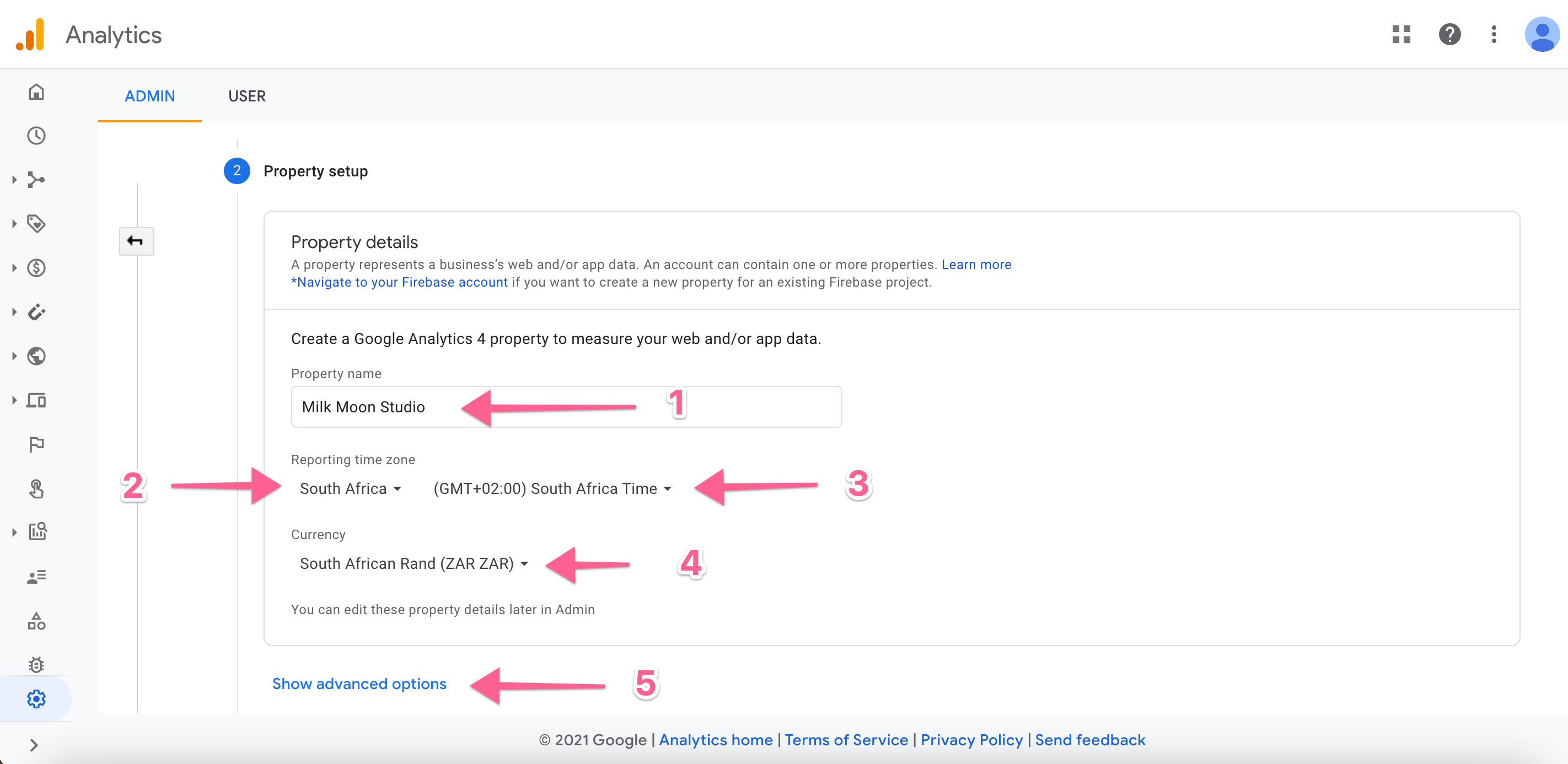The image size is (1568, 764).
Task: Click the user account avatar
Action: pyautogui.click(x=1541, y=34)
